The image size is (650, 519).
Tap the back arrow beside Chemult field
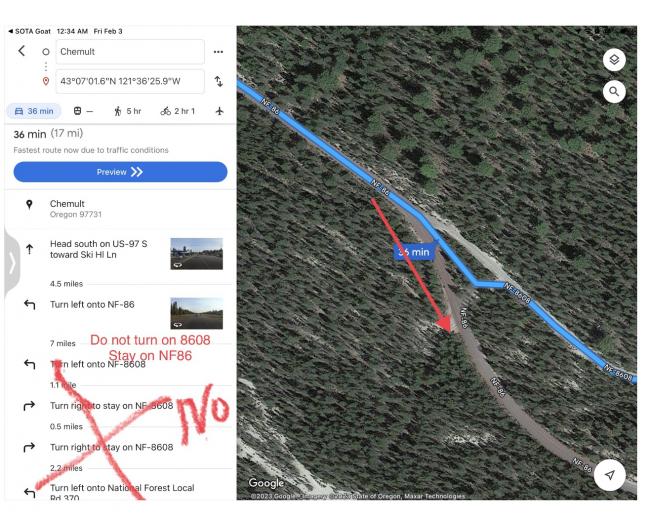tap(22, 51)
